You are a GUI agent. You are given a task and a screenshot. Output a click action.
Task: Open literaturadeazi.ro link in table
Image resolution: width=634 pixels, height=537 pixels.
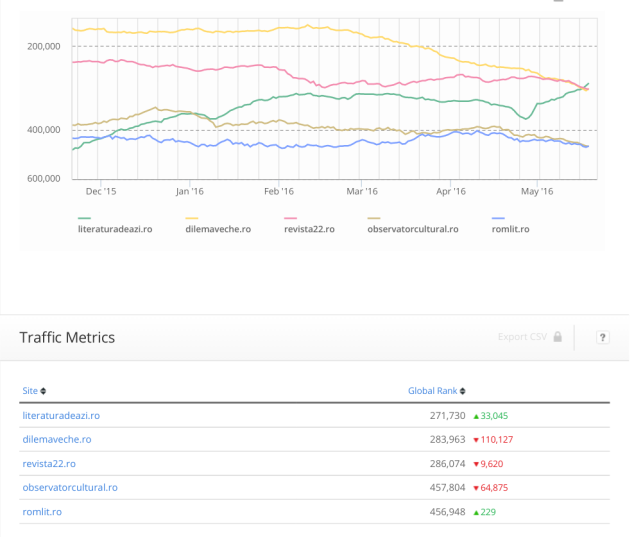(x=61, y=416)
